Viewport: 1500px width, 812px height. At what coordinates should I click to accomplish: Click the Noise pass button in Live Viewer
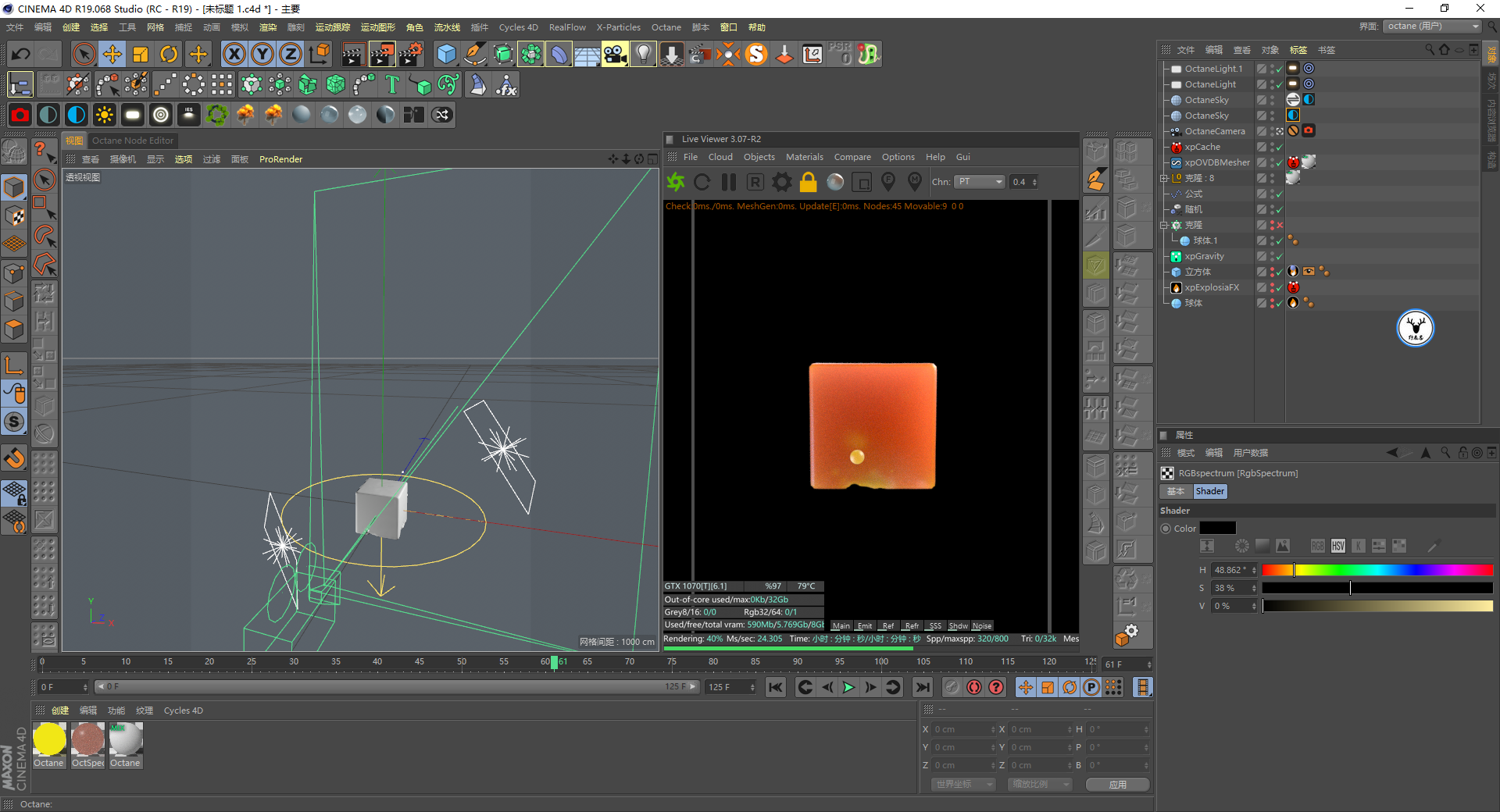982,625
